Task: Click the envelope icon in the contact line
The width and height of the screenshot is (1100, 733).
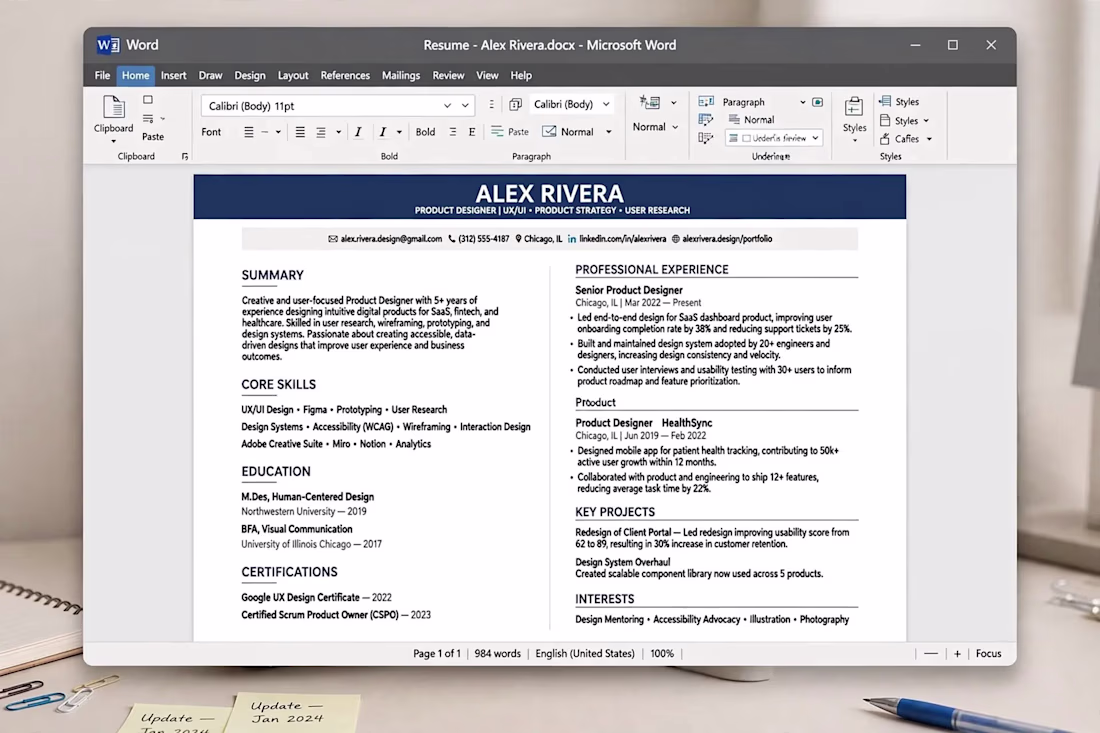Action: (x=333, y=239)
